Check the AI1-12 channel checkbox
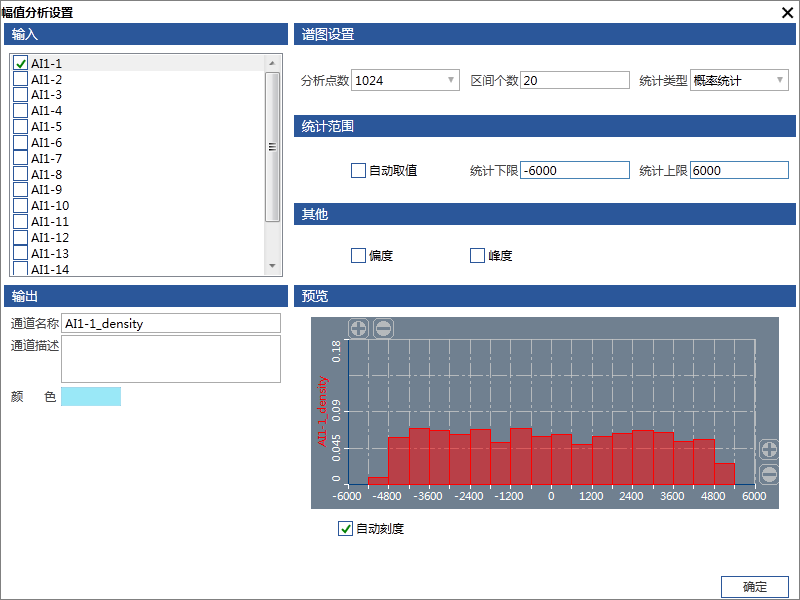 (20, 237)
